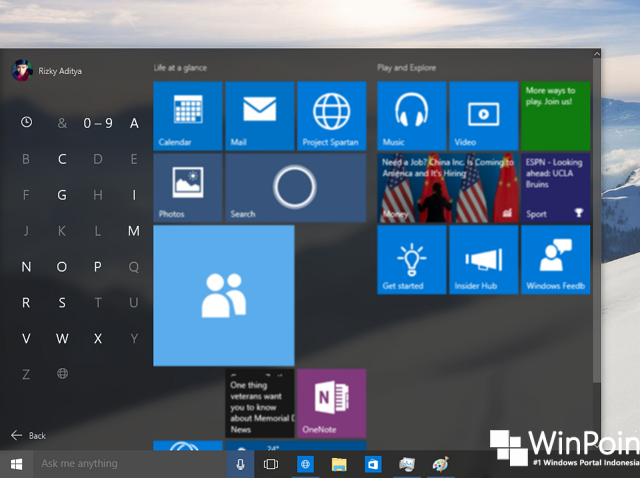
Task: Click the Cortana microphone icon
Action: tap(240, 464)
